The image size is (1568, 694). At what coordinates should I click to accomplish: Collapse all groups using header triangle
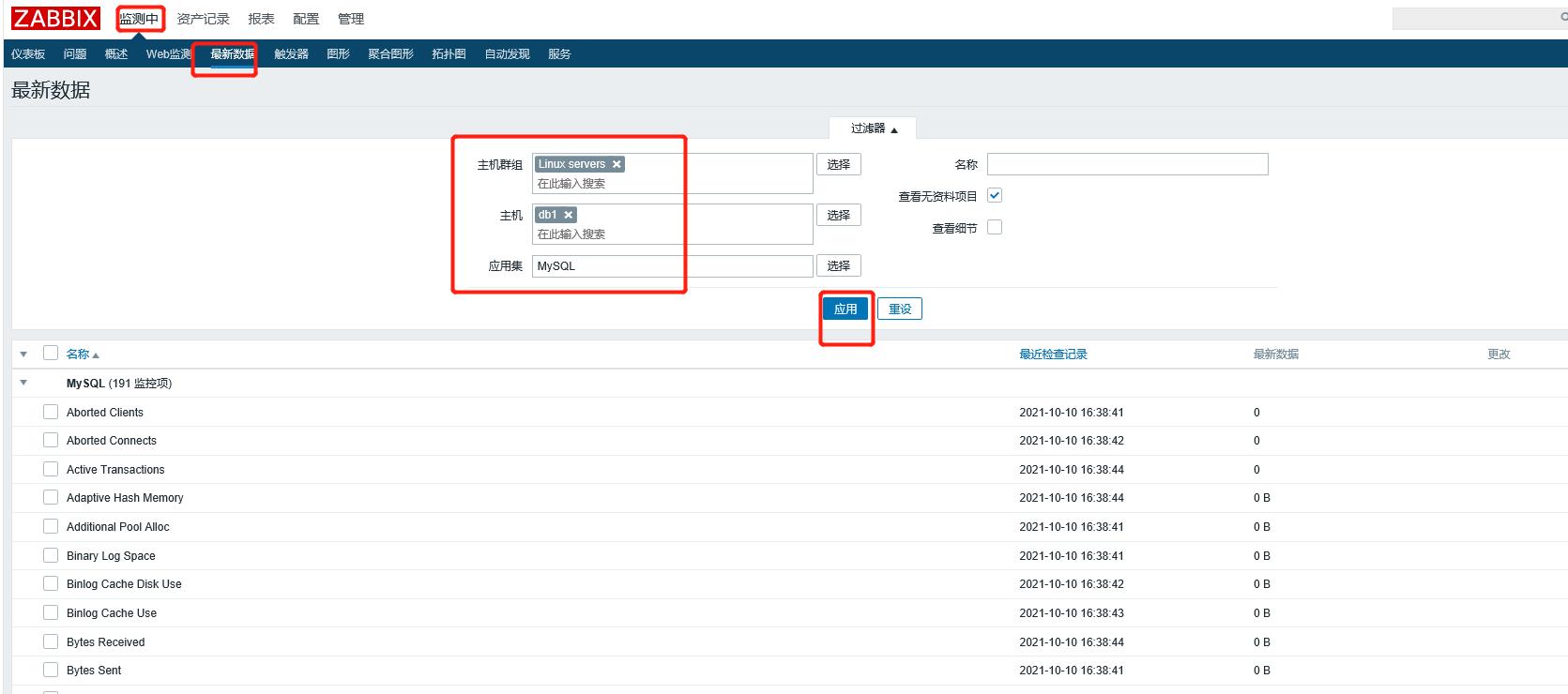[23, 355]
